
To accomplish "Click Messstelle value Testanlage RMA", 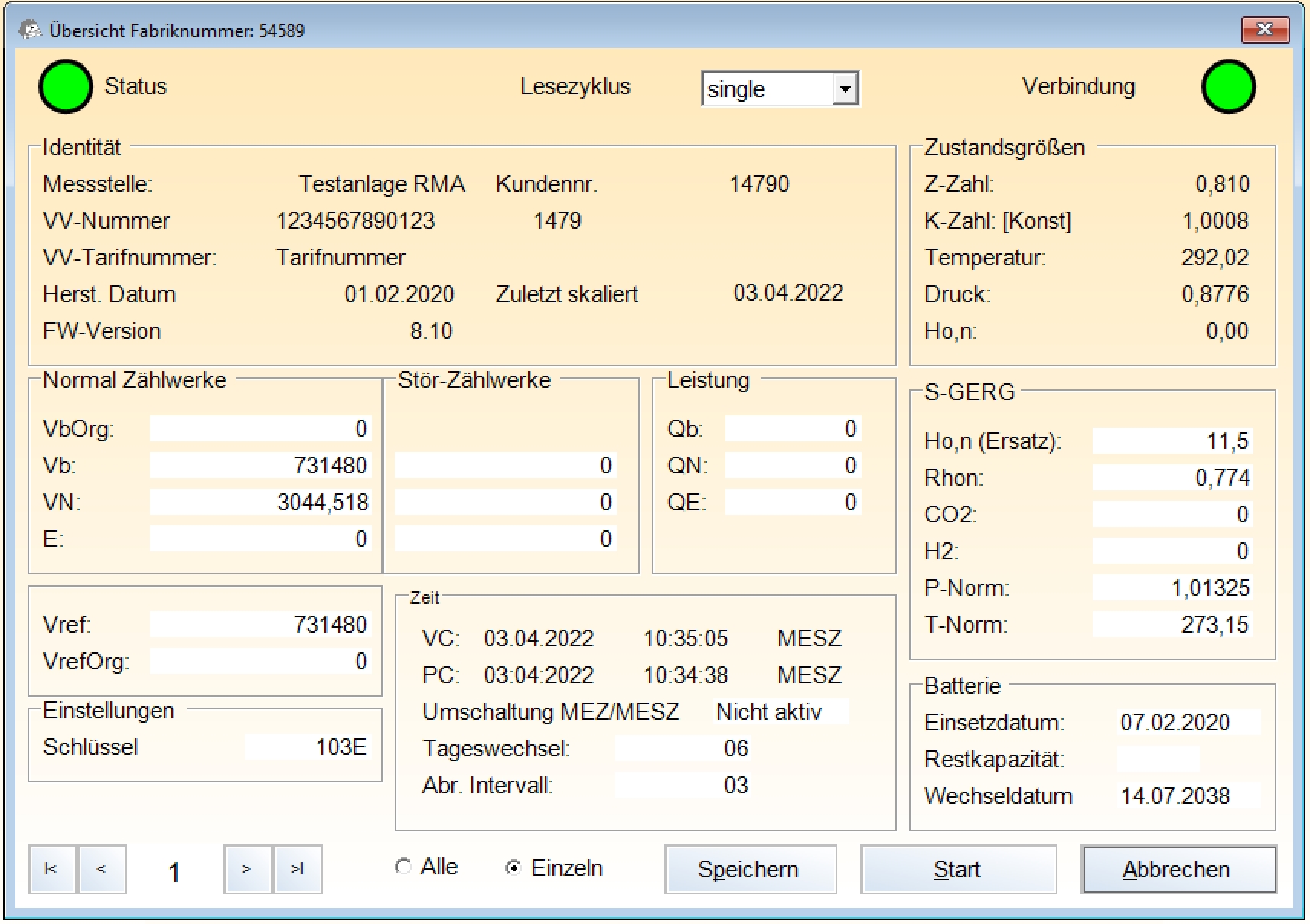I will click(382, 184).
